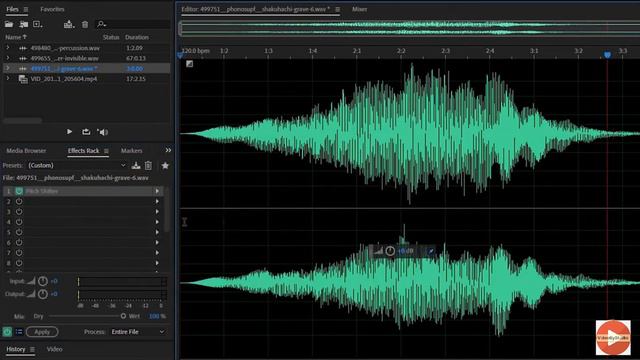
Task: Click the Open File folder icon
Action: 9,24
